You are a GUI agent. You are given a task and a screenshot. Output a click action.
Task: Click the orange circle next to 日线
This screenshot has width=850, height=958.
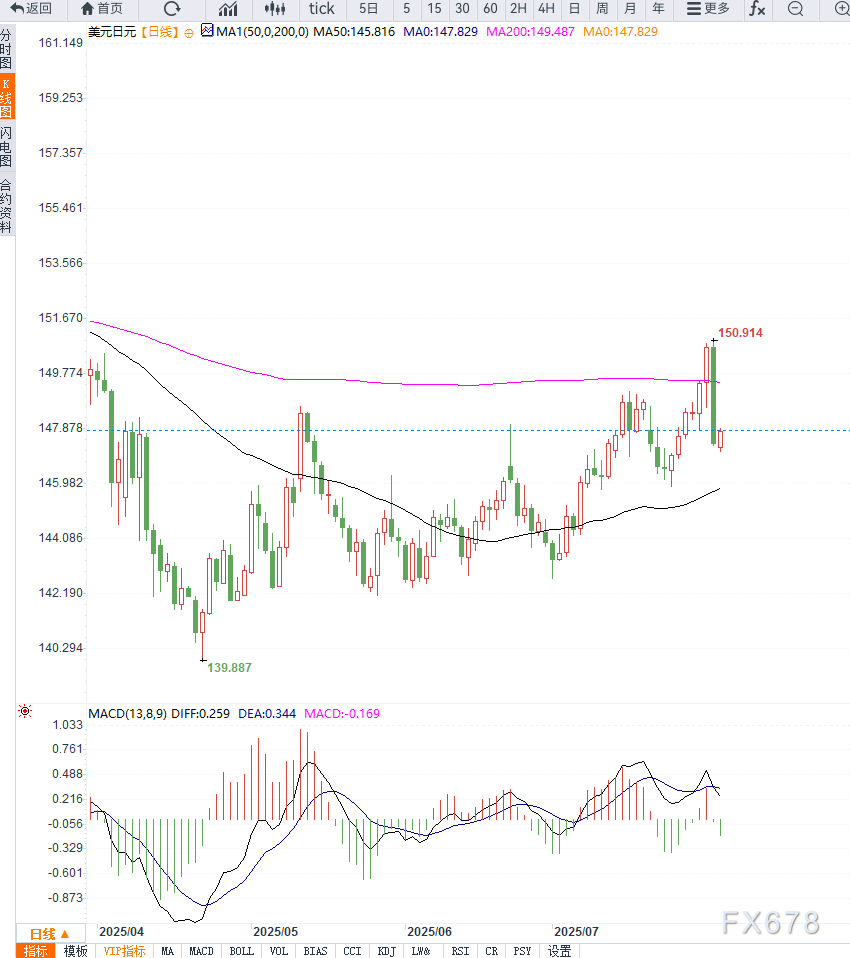point(189,32)
